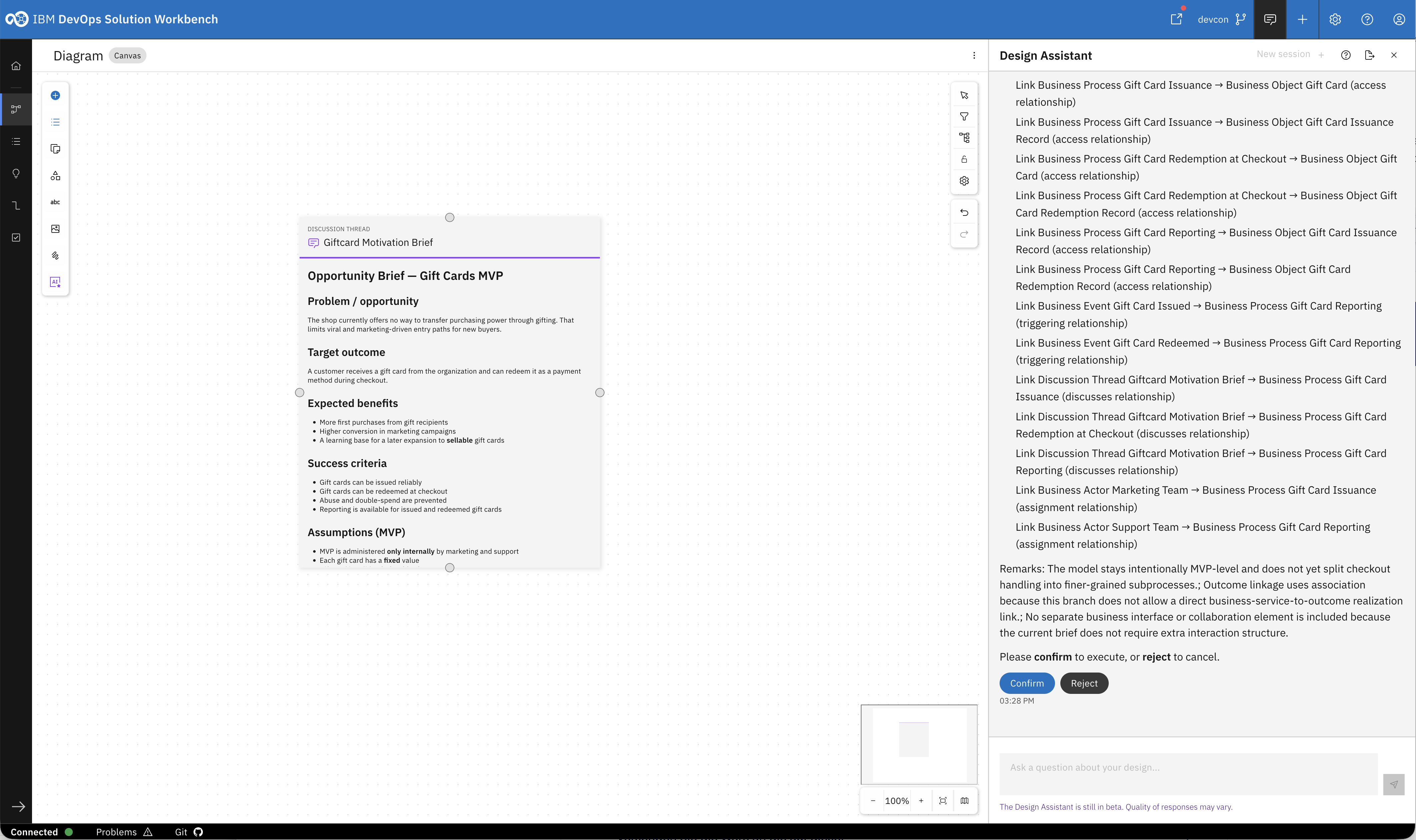Screen dimensions: 1416x840
Task: Redo the canvas action
Action: [x=964, y=234]
